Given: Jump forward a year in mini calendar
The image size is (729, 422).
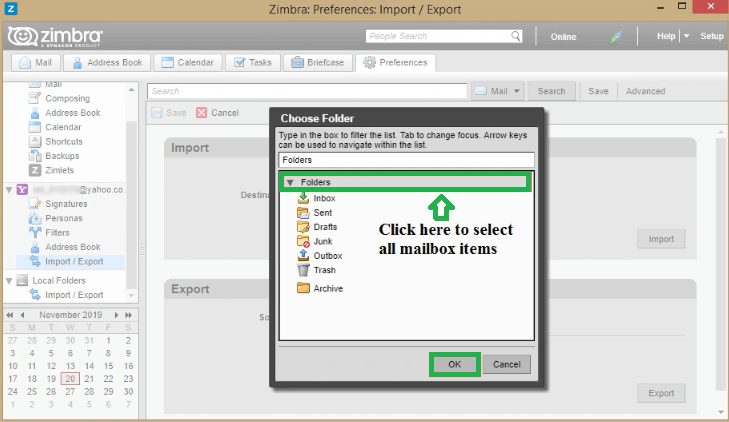Looking at the screenshot, I should click(129, 315).
